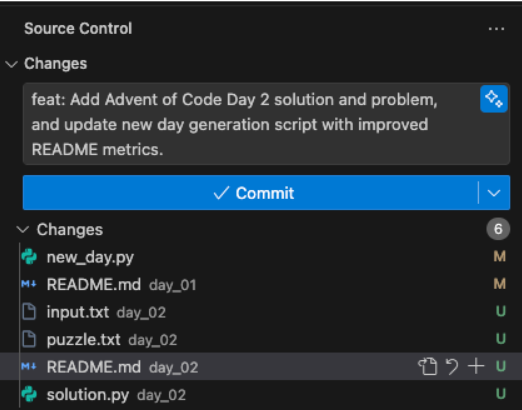Select puzzle.txt day_02 entry
Screen dimensions: 522x410
click(261, 339)
